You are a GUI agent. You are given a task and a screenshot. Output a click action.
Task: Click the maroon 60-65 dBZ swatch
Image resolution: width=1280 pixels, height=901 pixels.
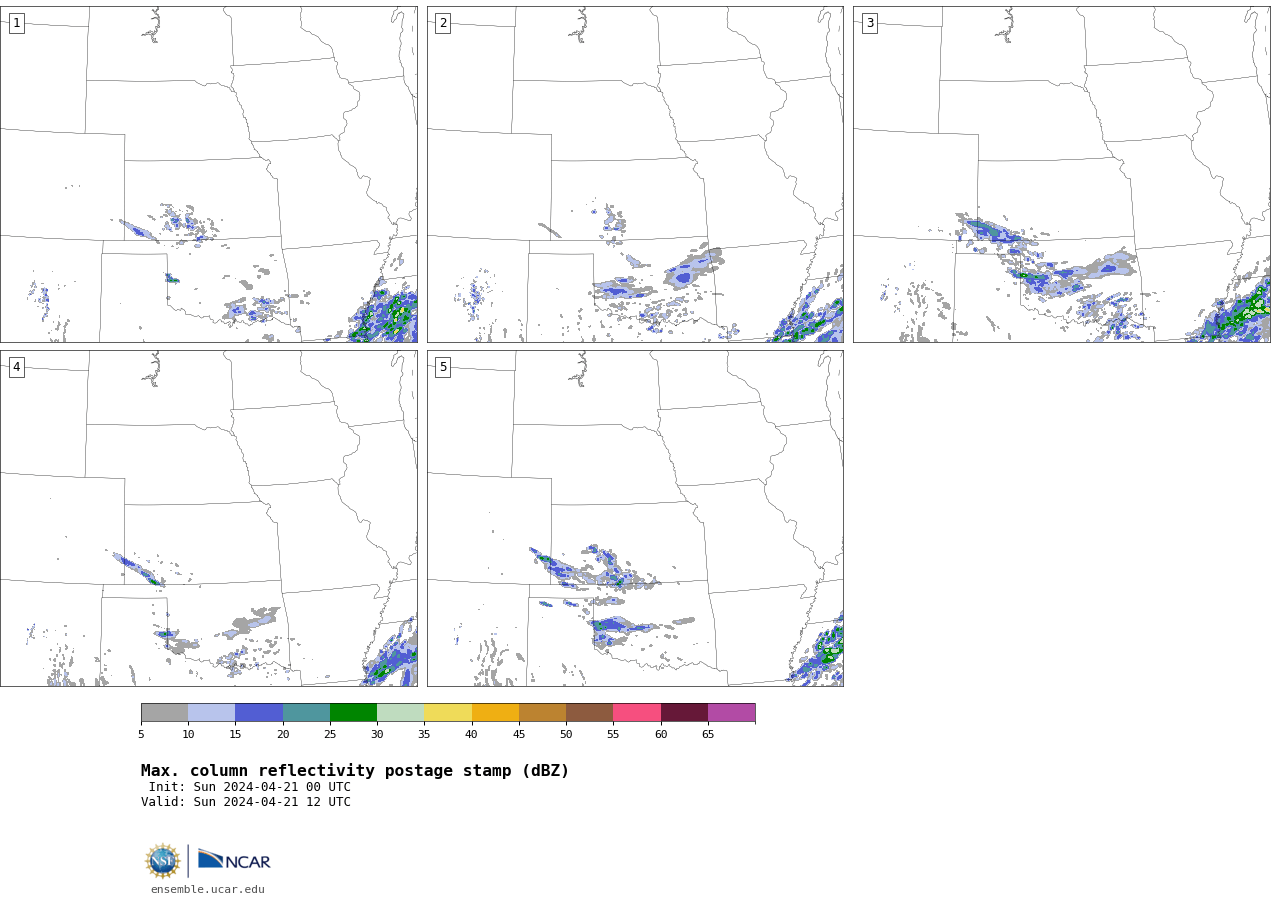[x=684, y=713]
